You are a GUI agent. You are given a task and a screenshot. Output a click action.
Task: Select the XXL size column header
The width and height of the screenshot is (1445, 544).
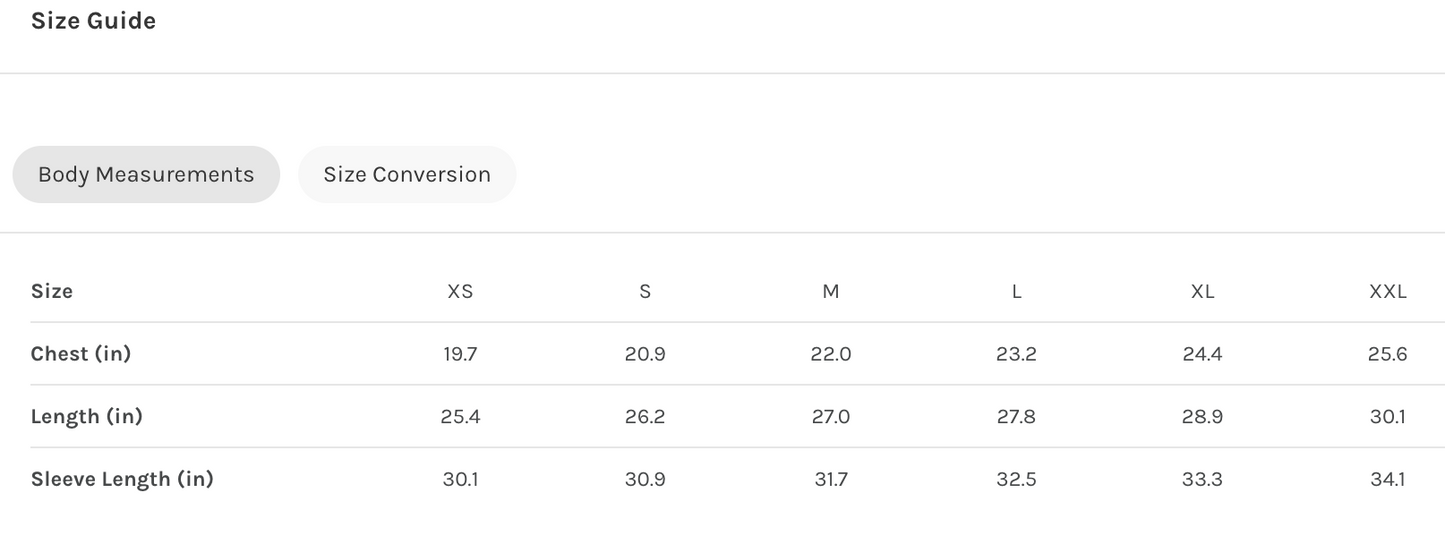pyautogui.click(x=1387, y=292)
